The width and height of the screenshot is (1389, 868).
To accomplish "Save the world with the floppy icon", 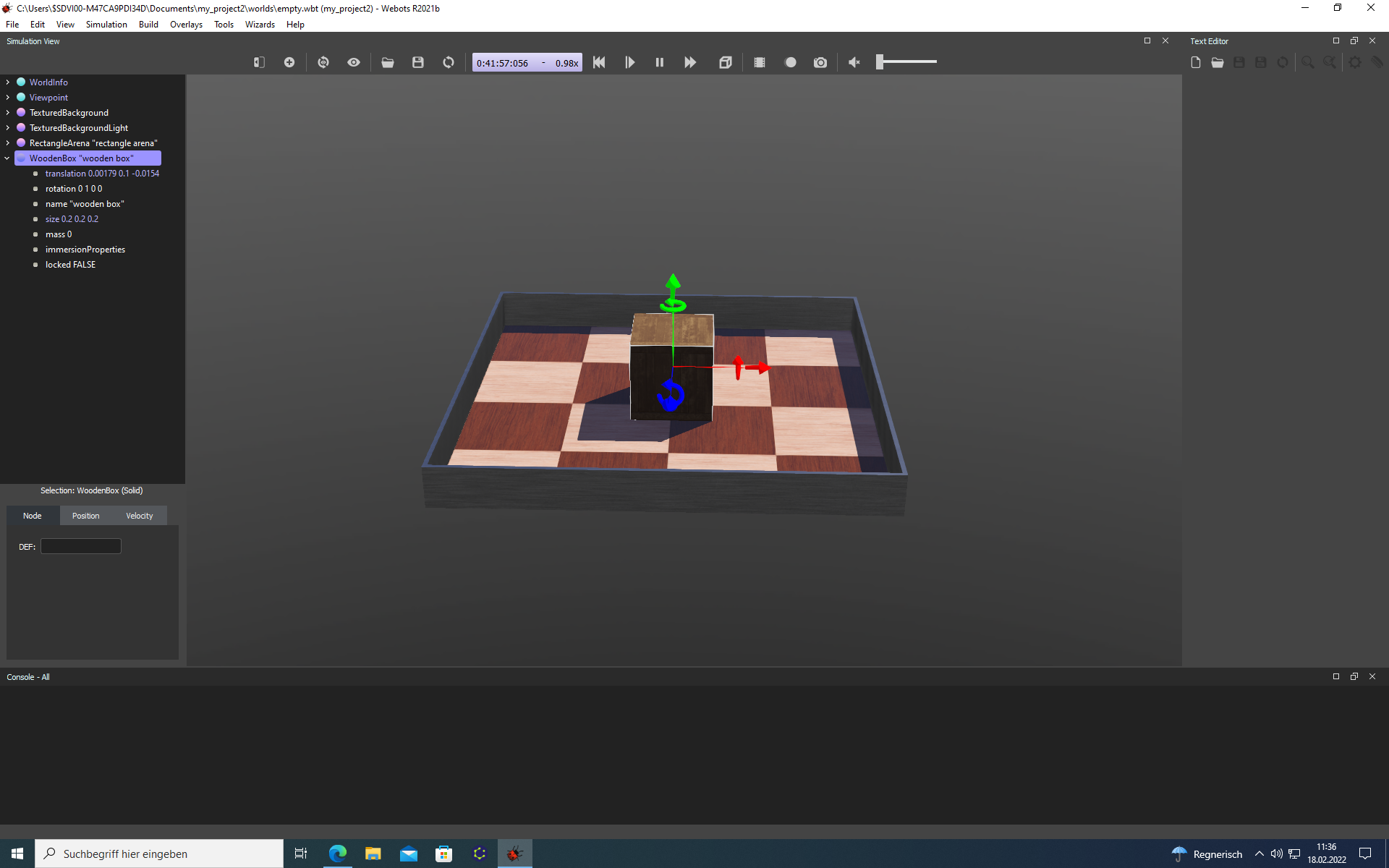I will (x=418, y=63).
